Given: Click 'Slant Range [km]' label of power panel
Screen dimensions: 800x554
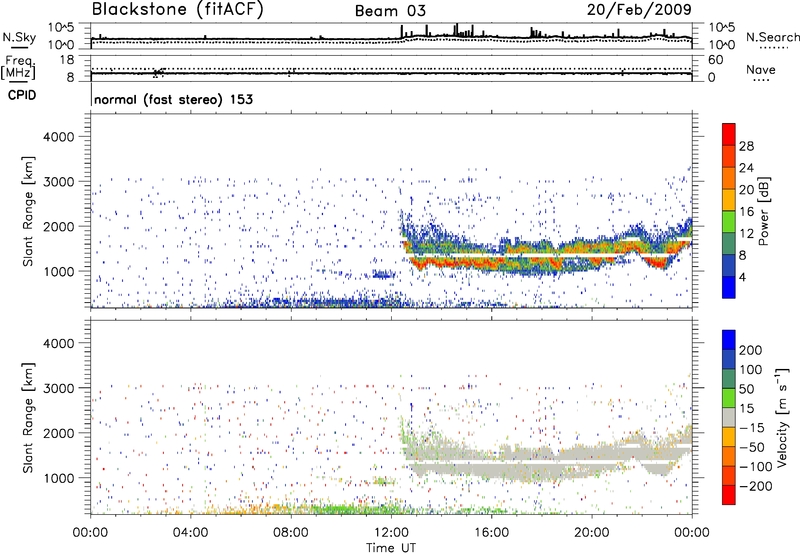Looking at the screenshot, I should pyautogui.click(x=29, y=211).
